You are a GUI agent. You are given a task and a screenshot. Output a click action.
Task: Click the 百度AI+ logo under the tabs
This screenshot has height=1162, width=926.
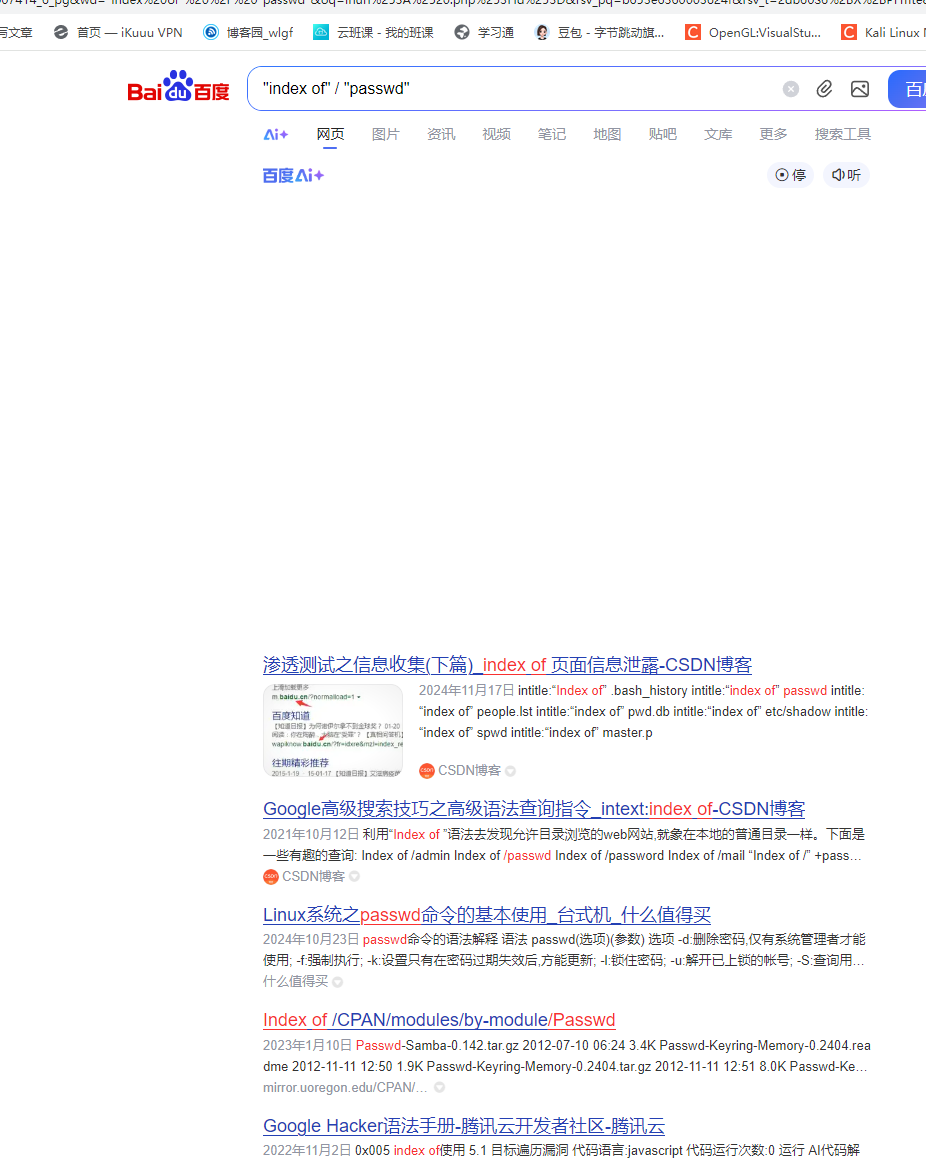coord(292,174)
